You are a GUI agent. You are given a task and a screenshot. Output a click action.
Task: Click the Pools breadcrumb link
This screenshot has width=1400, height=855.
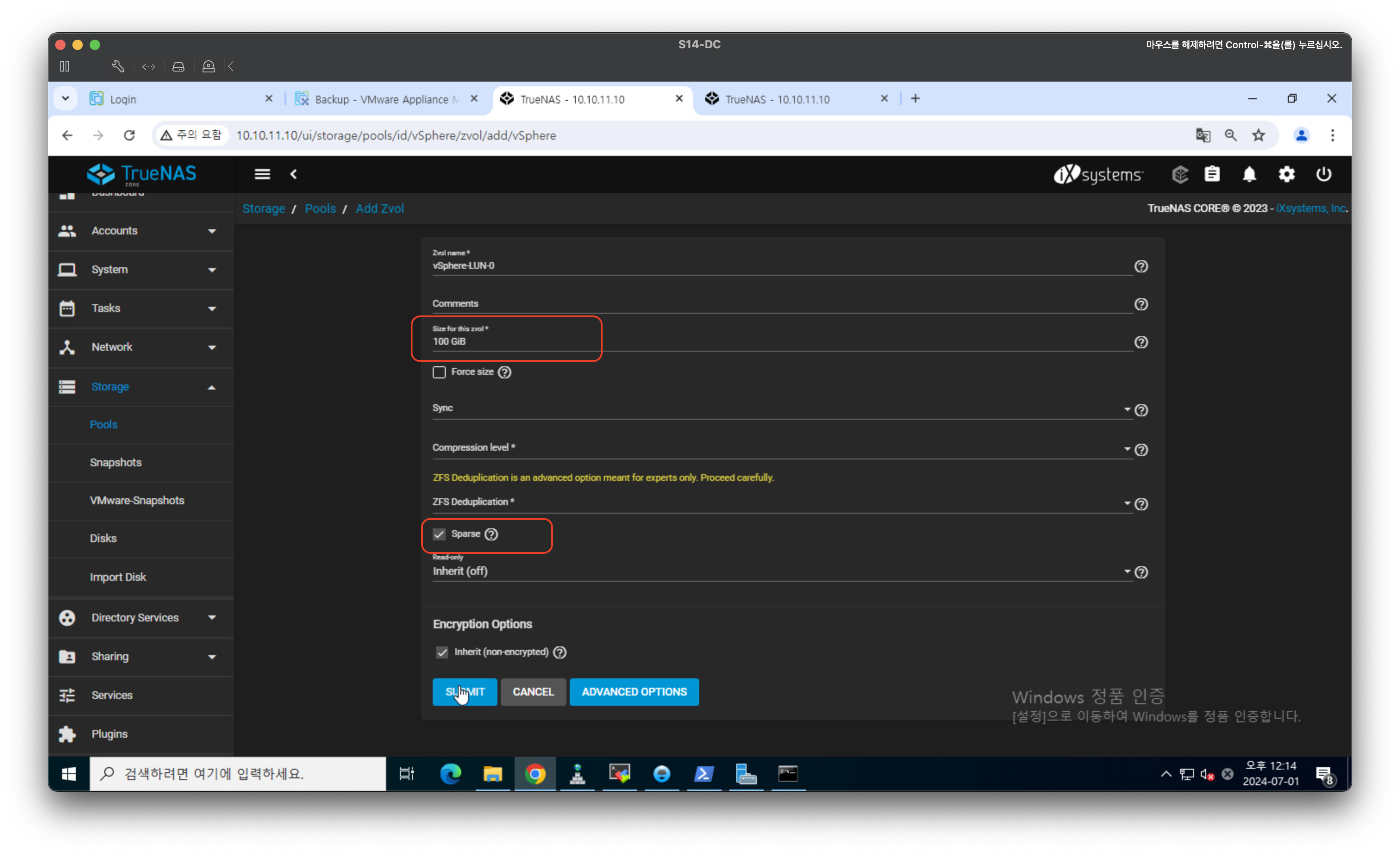320,209
